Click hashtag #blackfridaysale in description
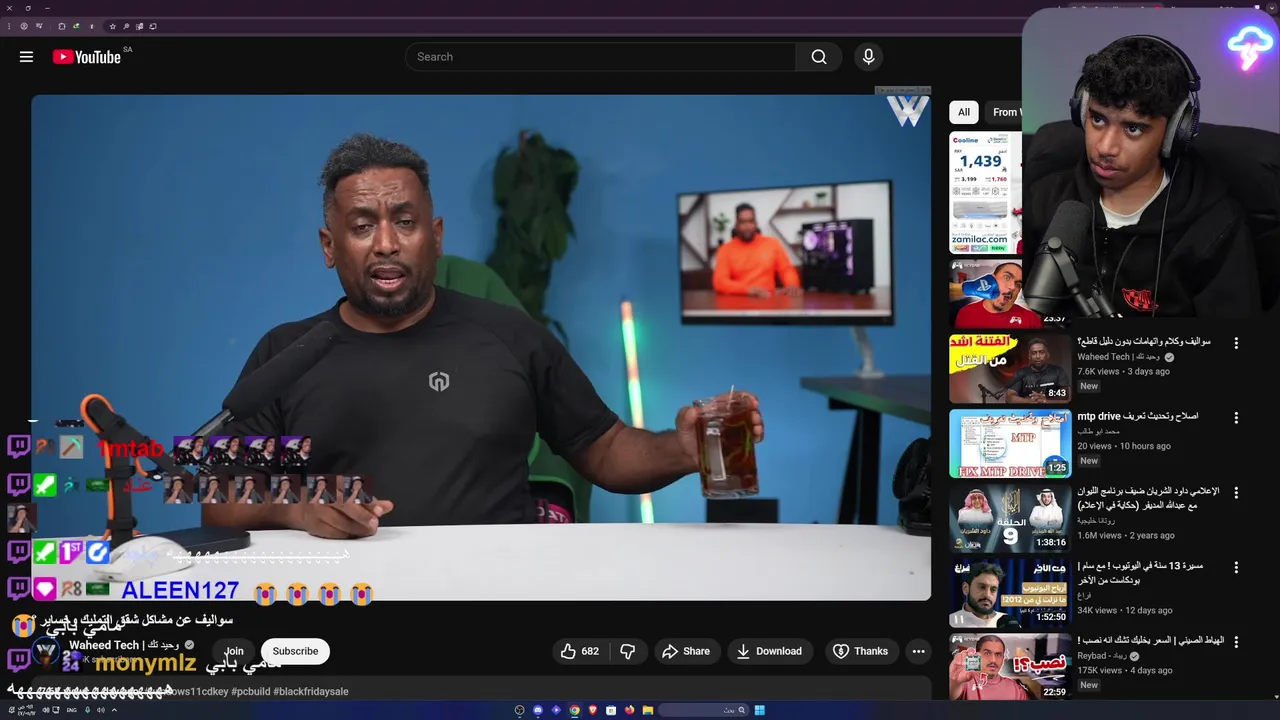 click(311, 691)
